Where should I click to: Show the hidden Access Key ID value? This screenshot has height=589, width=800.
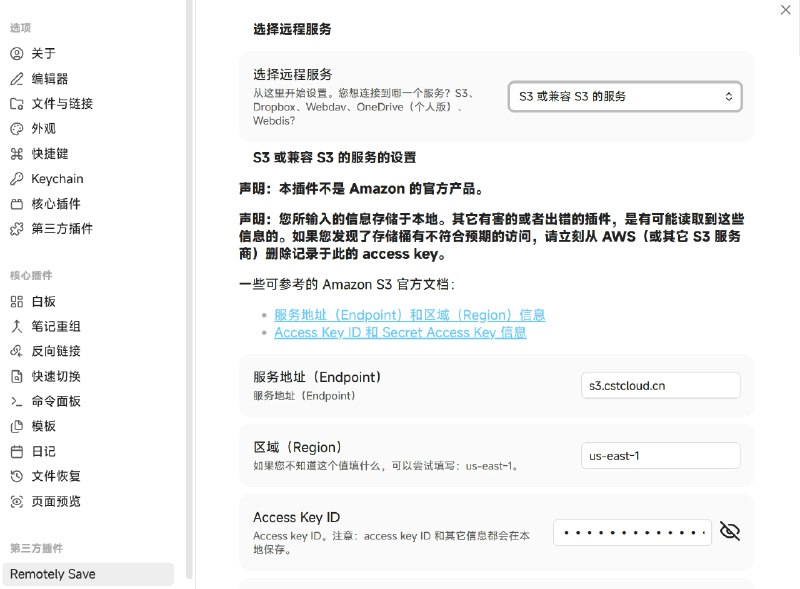click(x=730, y=531)
